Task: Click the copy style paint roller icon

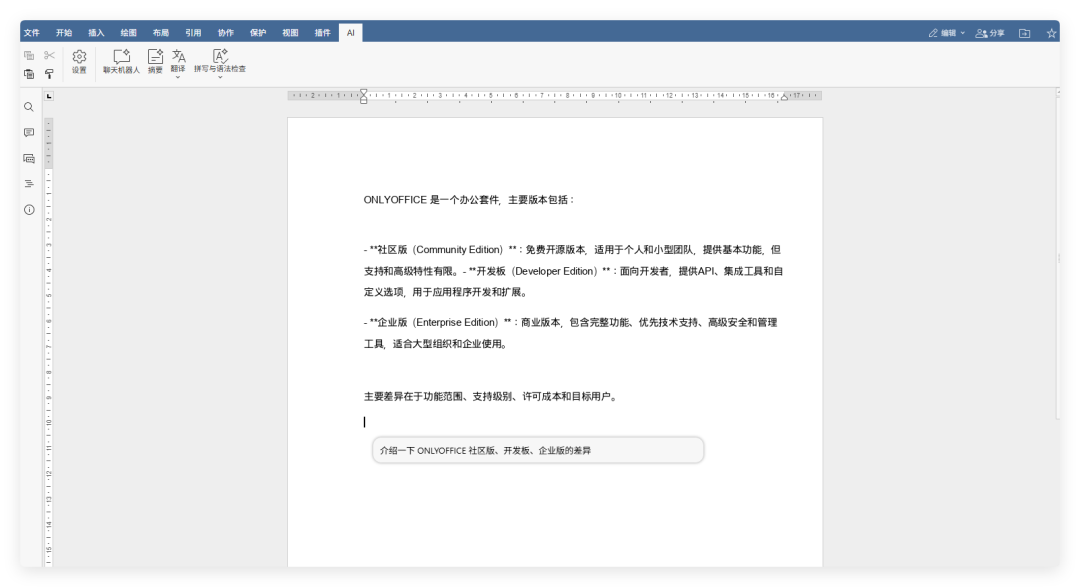Action: tap(49, 74)
